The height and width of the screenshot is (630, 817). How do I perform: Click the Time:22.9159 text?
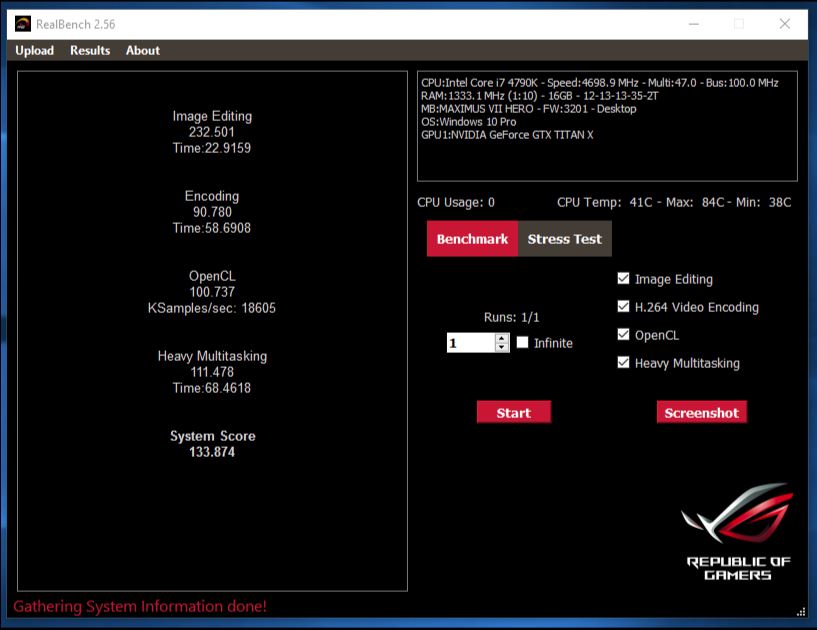click(x=212, y=148)
